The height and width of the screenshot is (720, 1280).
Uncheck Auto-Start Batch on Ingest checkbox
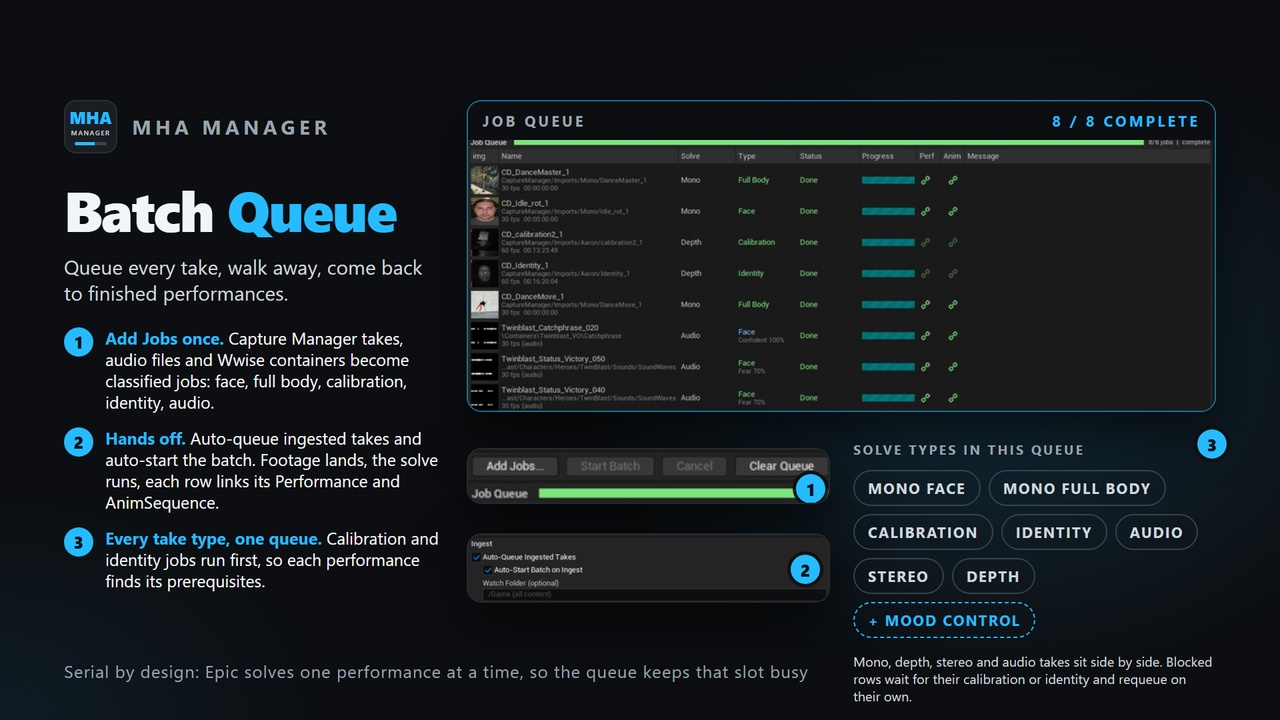click(x=488, y=570)
